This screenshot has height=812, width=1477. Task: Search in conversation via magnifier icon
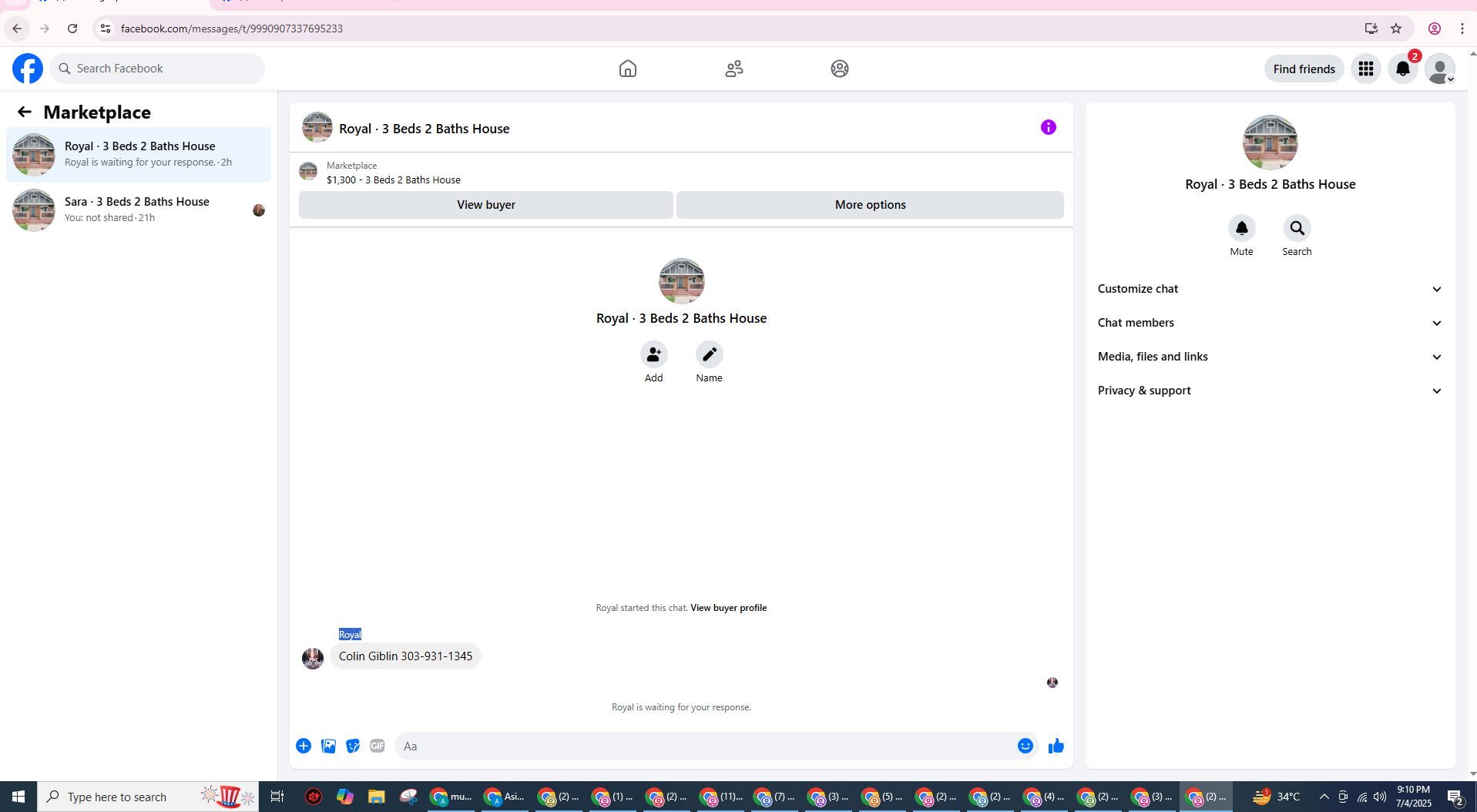click(x=1297, y=229)
